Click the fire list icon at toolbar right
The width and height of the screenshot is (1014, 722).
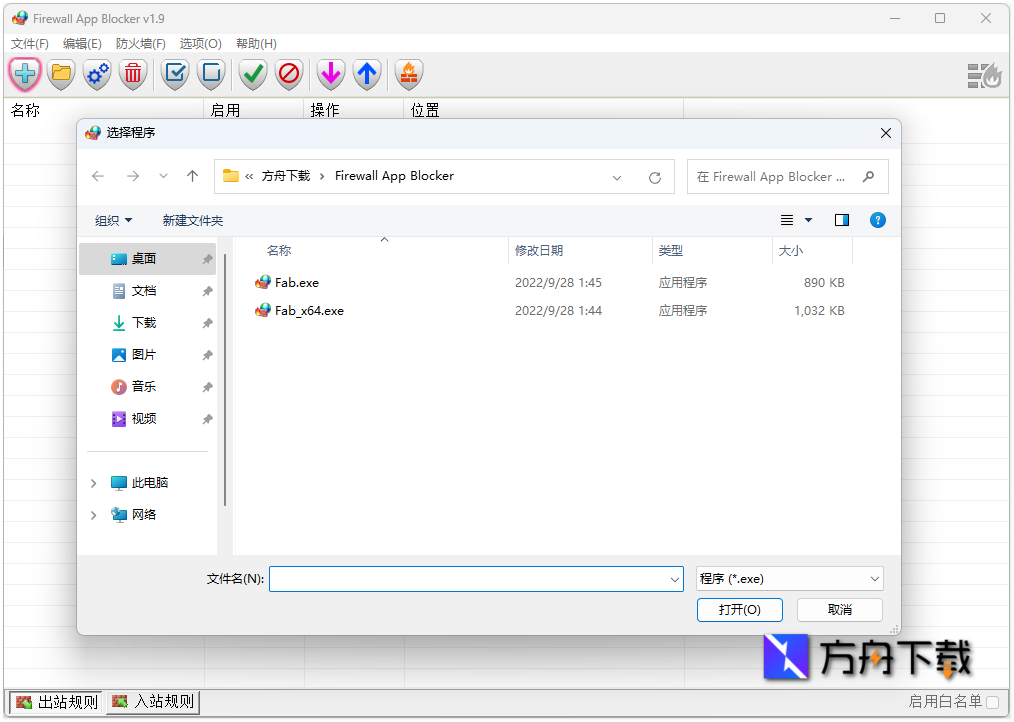(984, 75)
